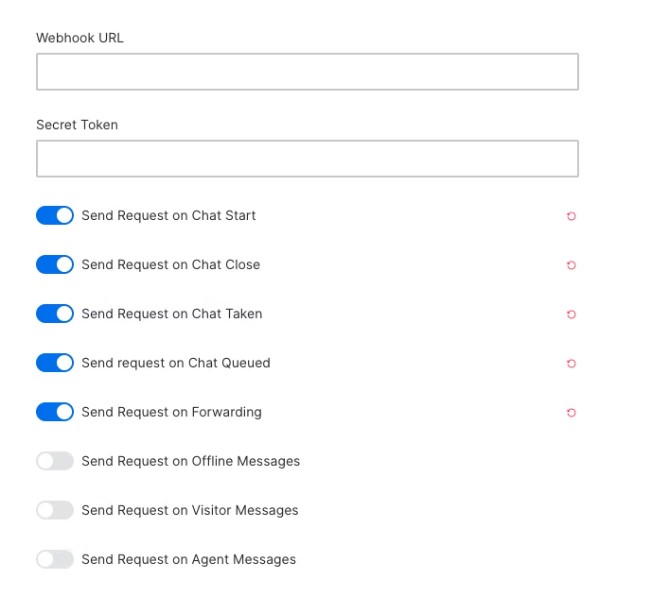Enable the Send Request on Agent Messages switch

click(55, 559)
